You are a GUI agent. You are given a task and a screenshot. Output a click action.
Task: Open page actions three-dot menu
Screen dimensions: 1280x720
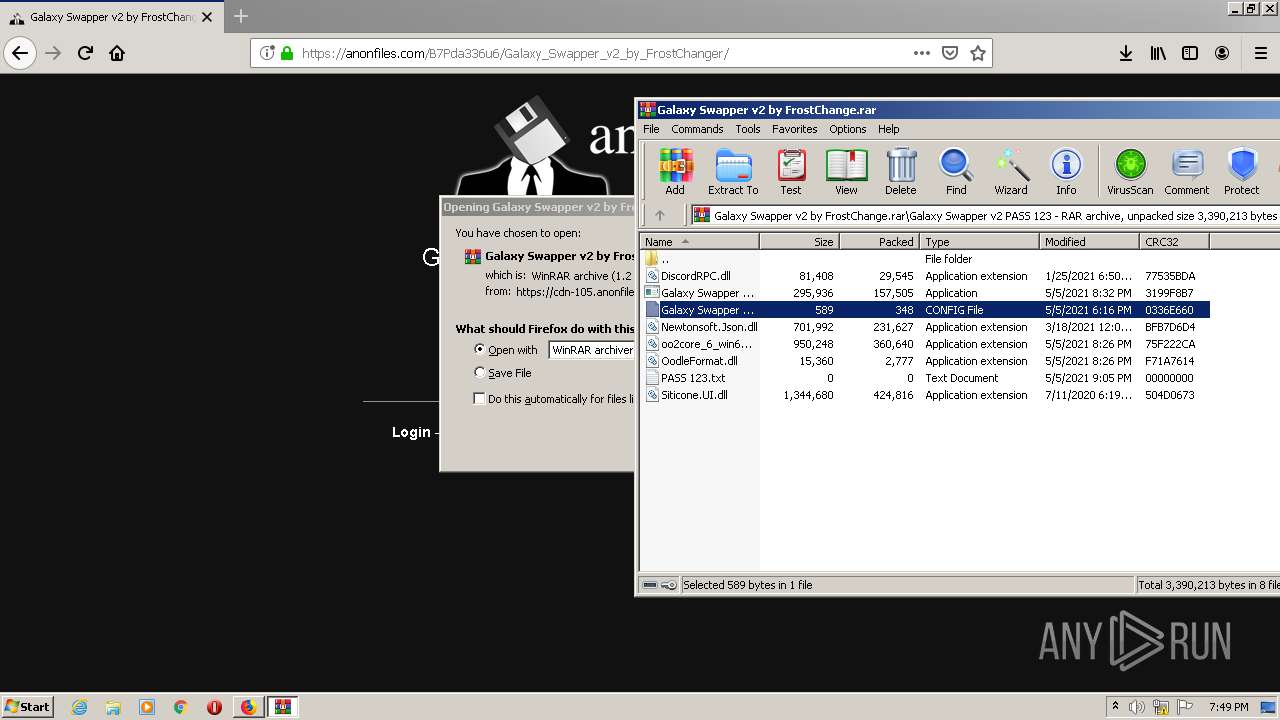pyautogui.click(x=922, y=53)
